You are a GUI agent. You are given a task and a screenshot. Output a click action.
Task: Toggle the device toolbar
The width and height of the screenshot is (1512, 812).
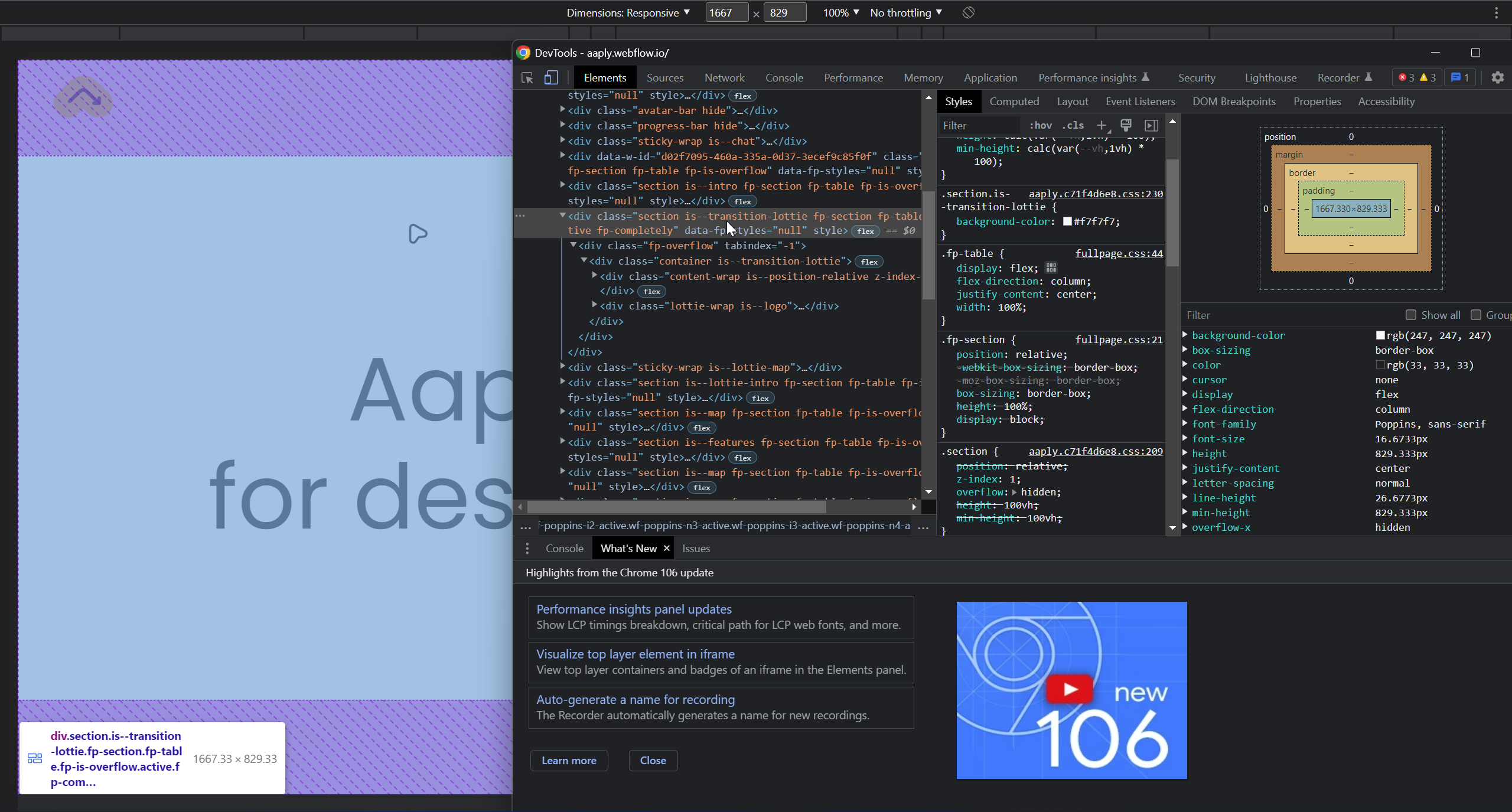550,77
